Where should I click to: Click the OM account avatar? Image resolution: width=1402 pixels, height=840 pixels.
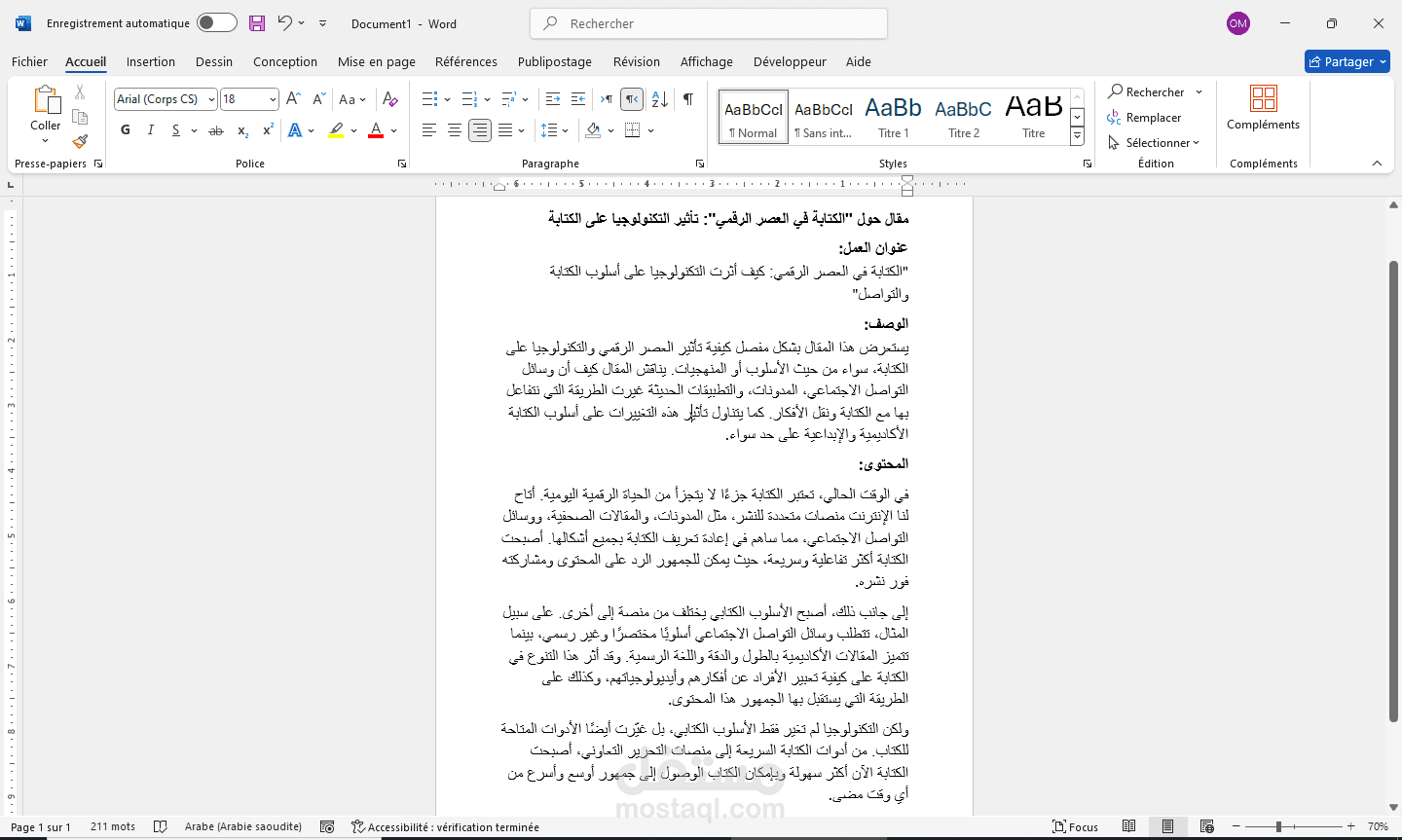point(1238,23)
